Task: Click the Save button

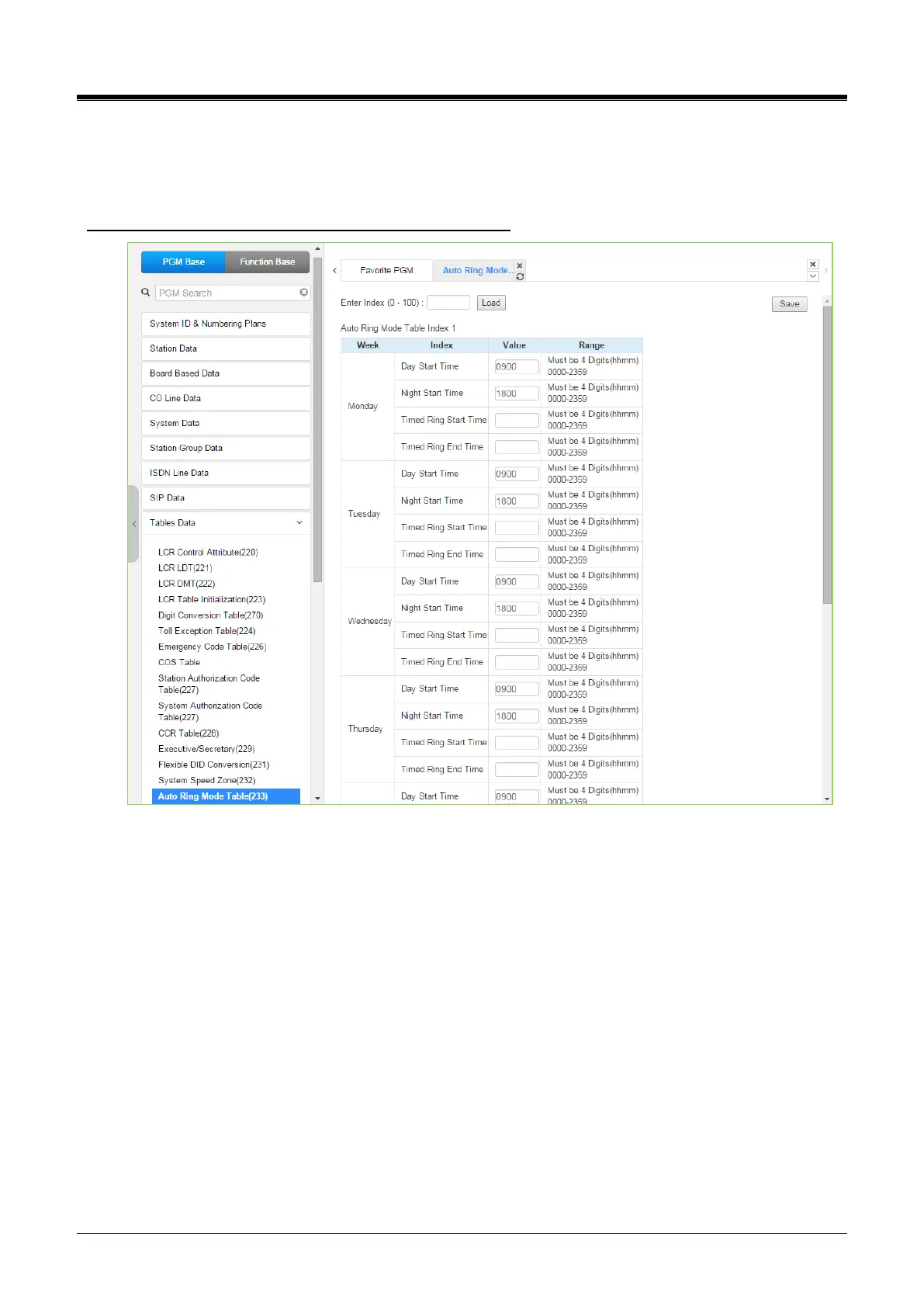Action: click(x=790, y=303)
